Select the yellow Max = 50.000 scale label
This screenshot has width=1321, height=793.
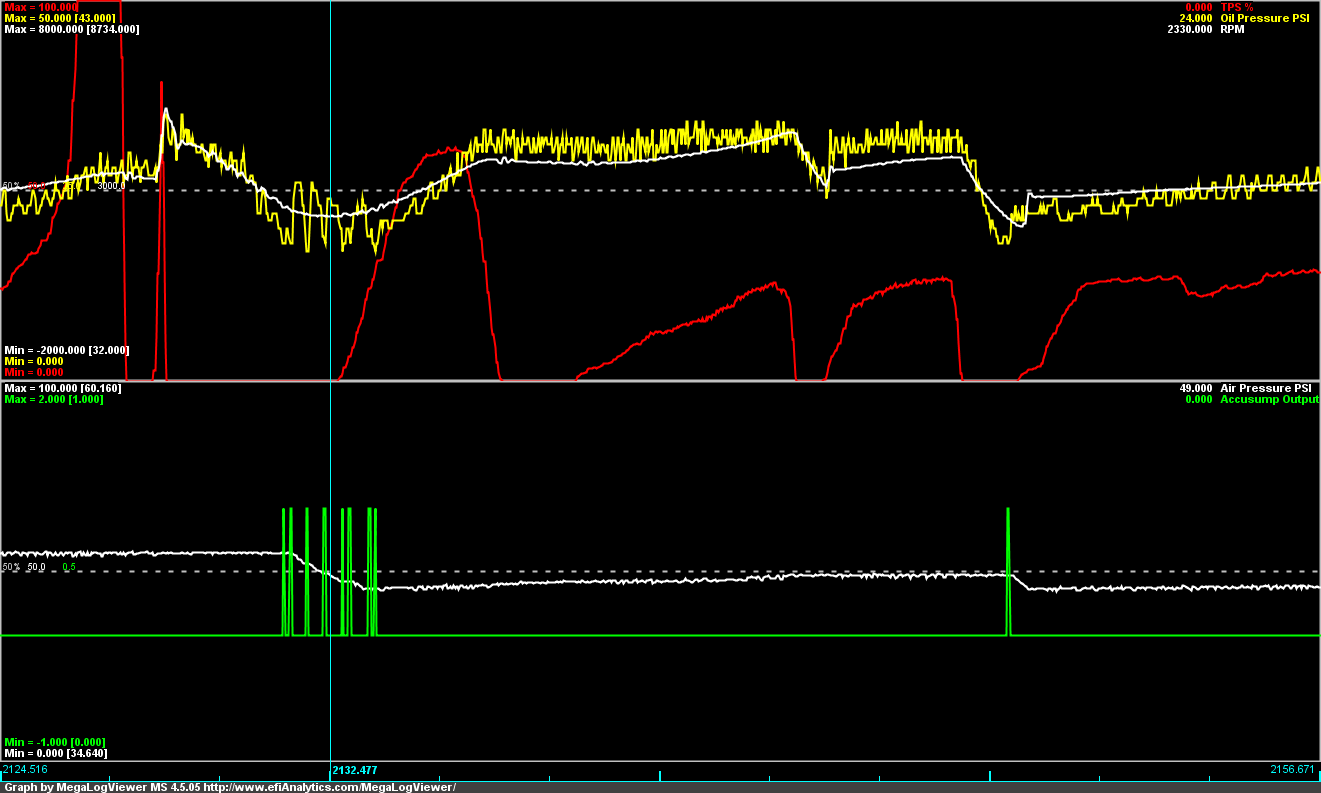pos(60,18)
